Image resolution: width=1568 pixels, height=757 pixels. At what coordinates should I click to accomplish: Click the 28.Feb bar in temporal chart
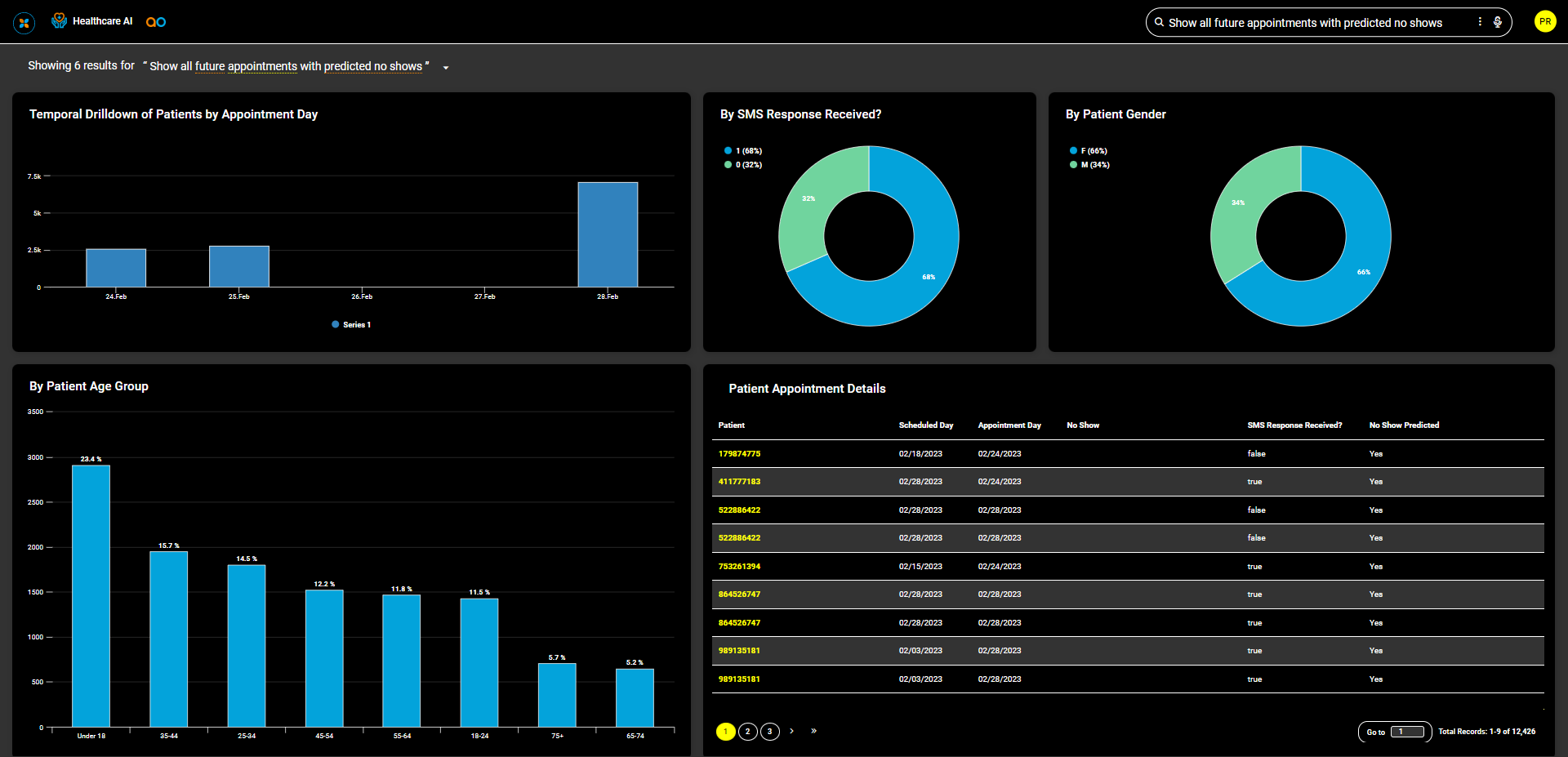point(608,234)
